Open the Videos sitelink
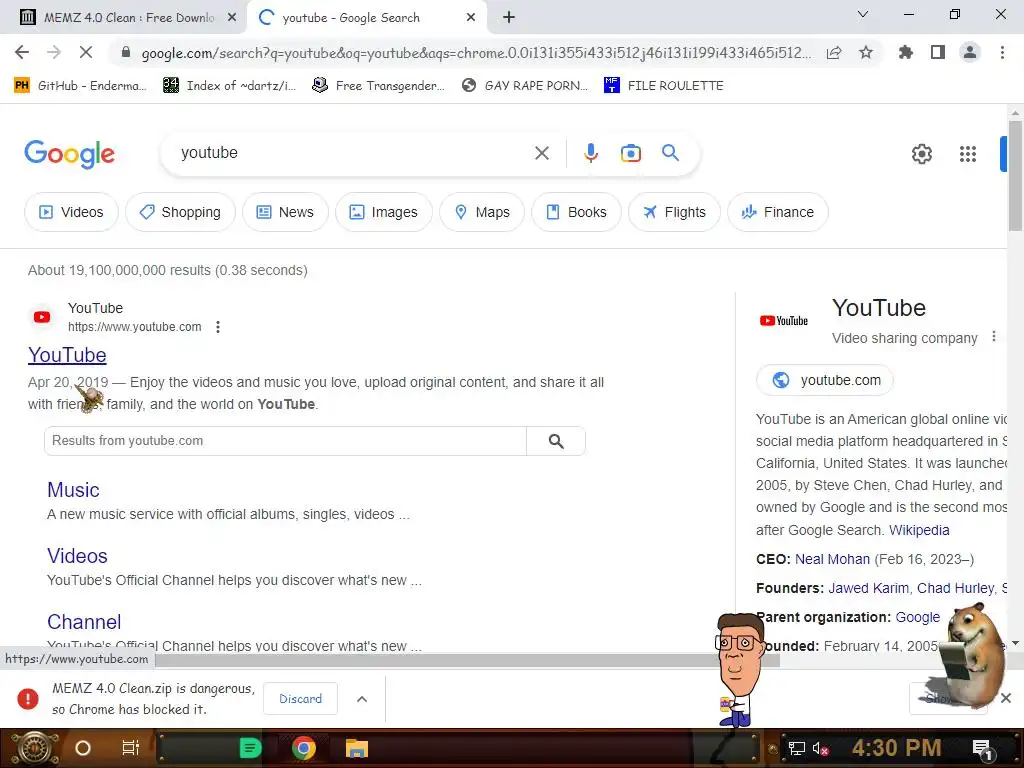The width and height of the screenshot is (1024, 768). (x=77, y=556)
